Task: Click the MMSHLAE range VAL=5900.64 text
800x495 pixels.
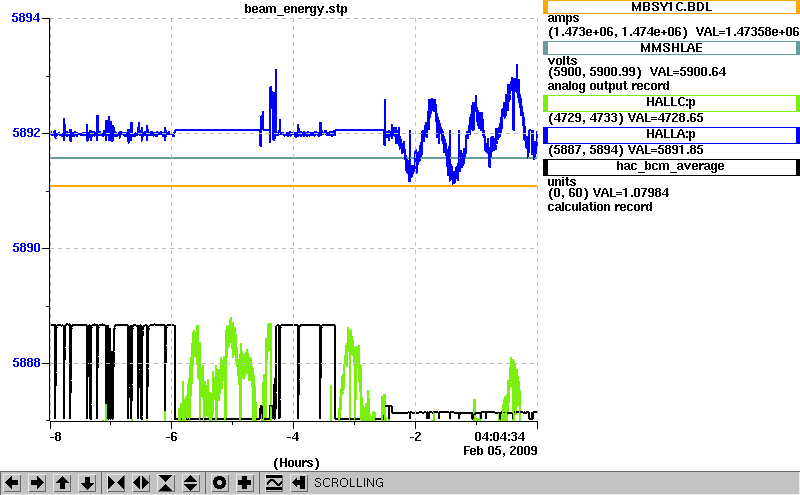Action: [637, 72]
